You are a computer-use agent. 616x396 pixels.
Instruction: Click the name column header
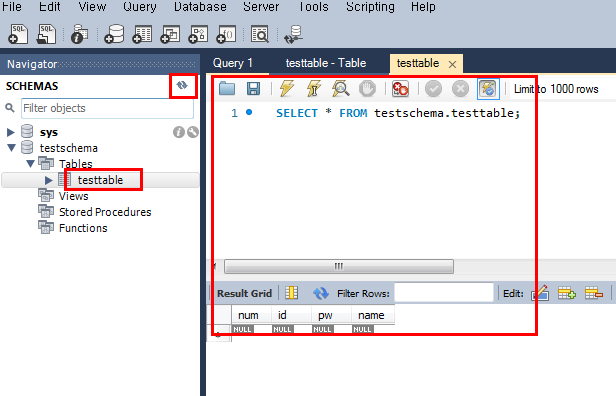tap(372, 315)
